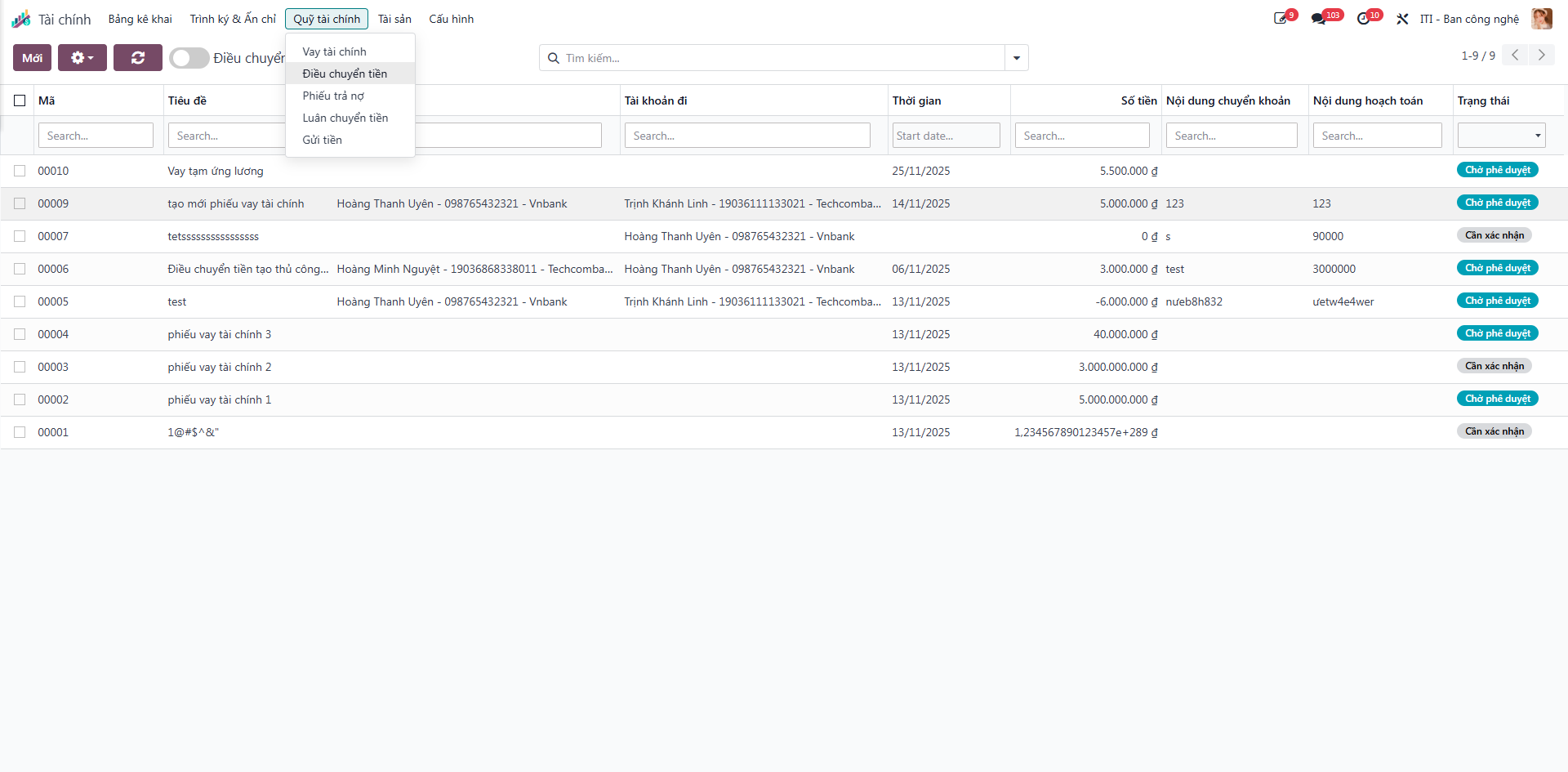Viewport: 1568px width, 772px height.
Task: Select Điều chuyển tiền from the menu
Action: pyautogui.click(x=350, y=74)
